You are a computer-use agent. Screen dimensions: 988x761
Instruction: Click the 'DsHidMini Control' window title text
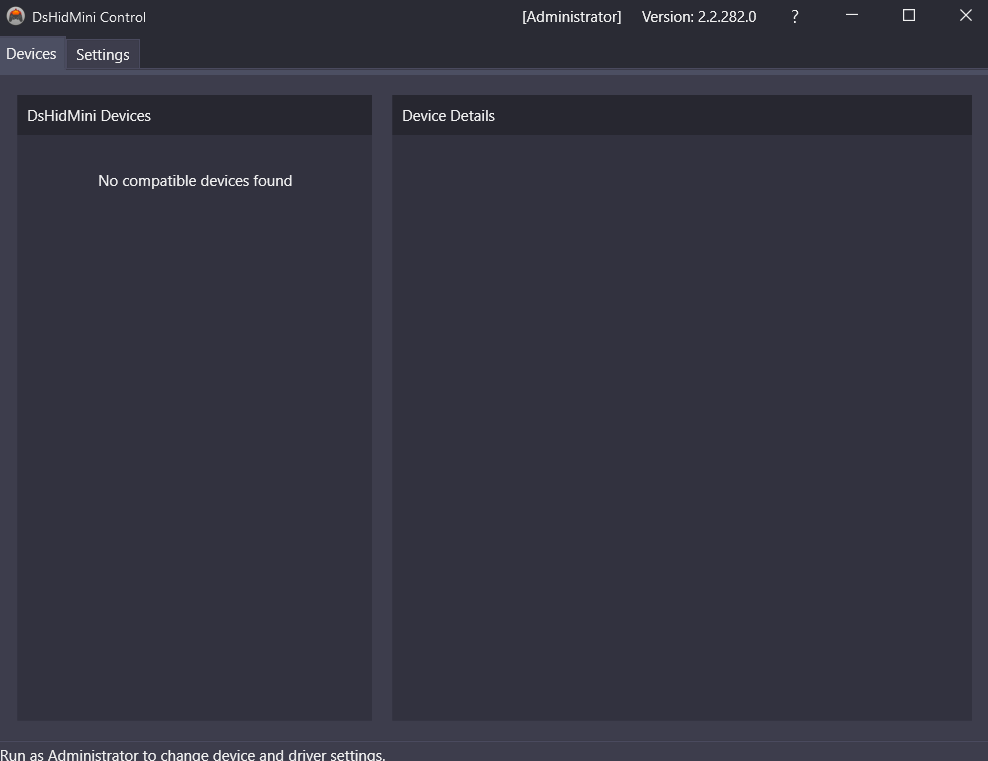[x=89, y=17]
